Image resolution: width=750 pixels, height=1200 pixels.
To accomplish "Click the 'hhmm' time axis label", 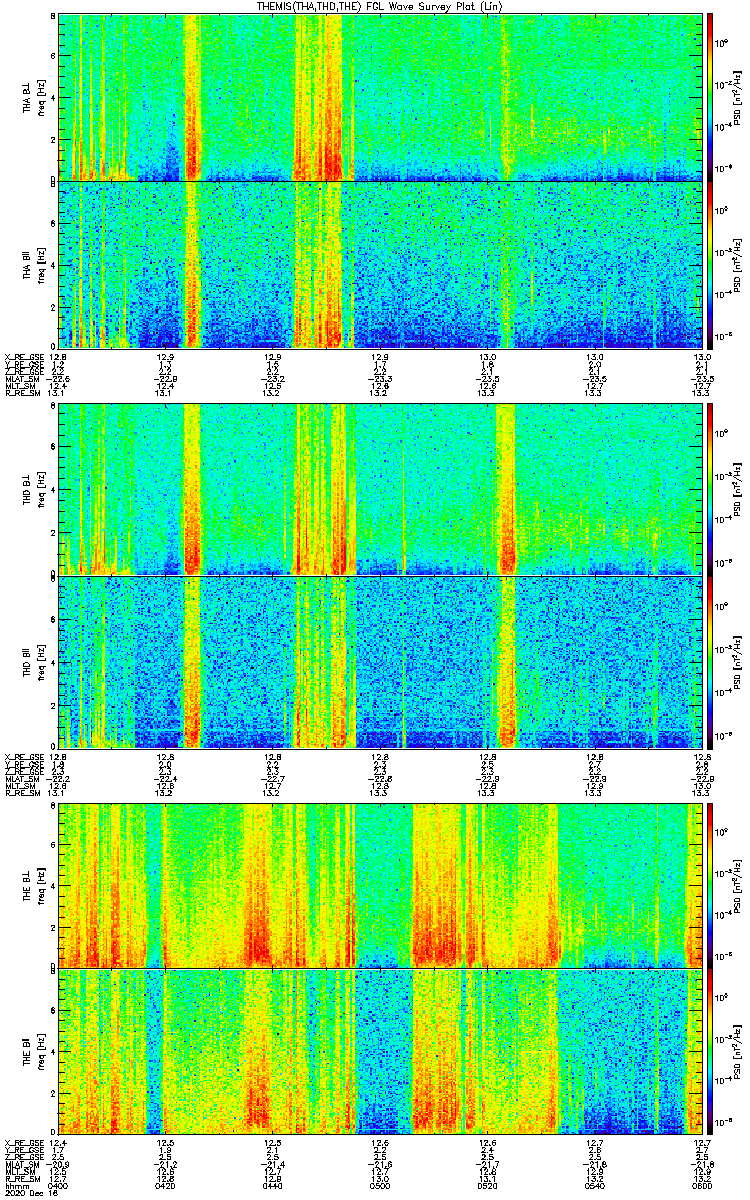I will pos(18,1185).
